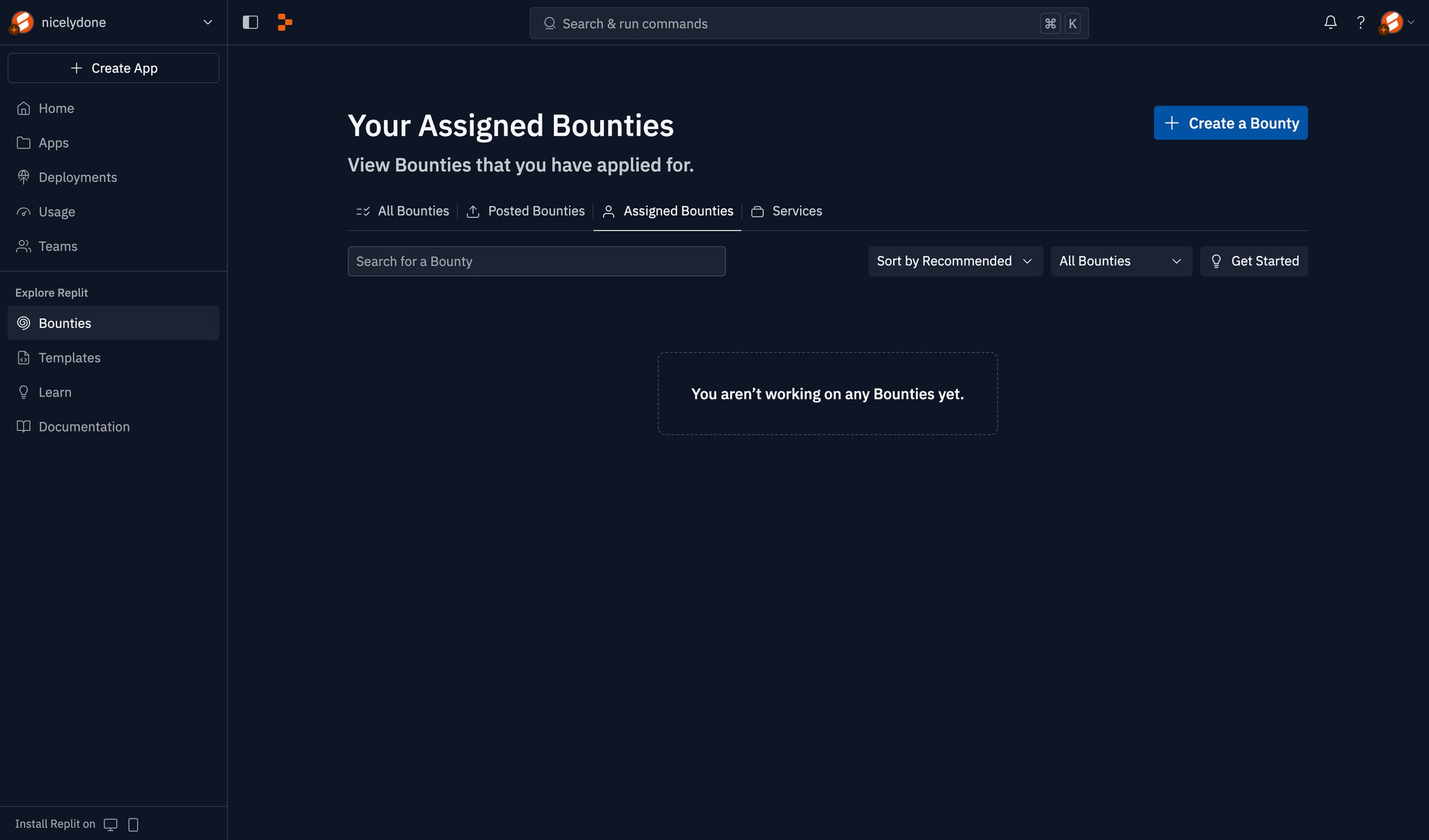Image resolution: width=1429 pixels, height=840 pixels.
Task: Click 'You aren't working on any Bounties yet.' message
Action: [828, 394]
